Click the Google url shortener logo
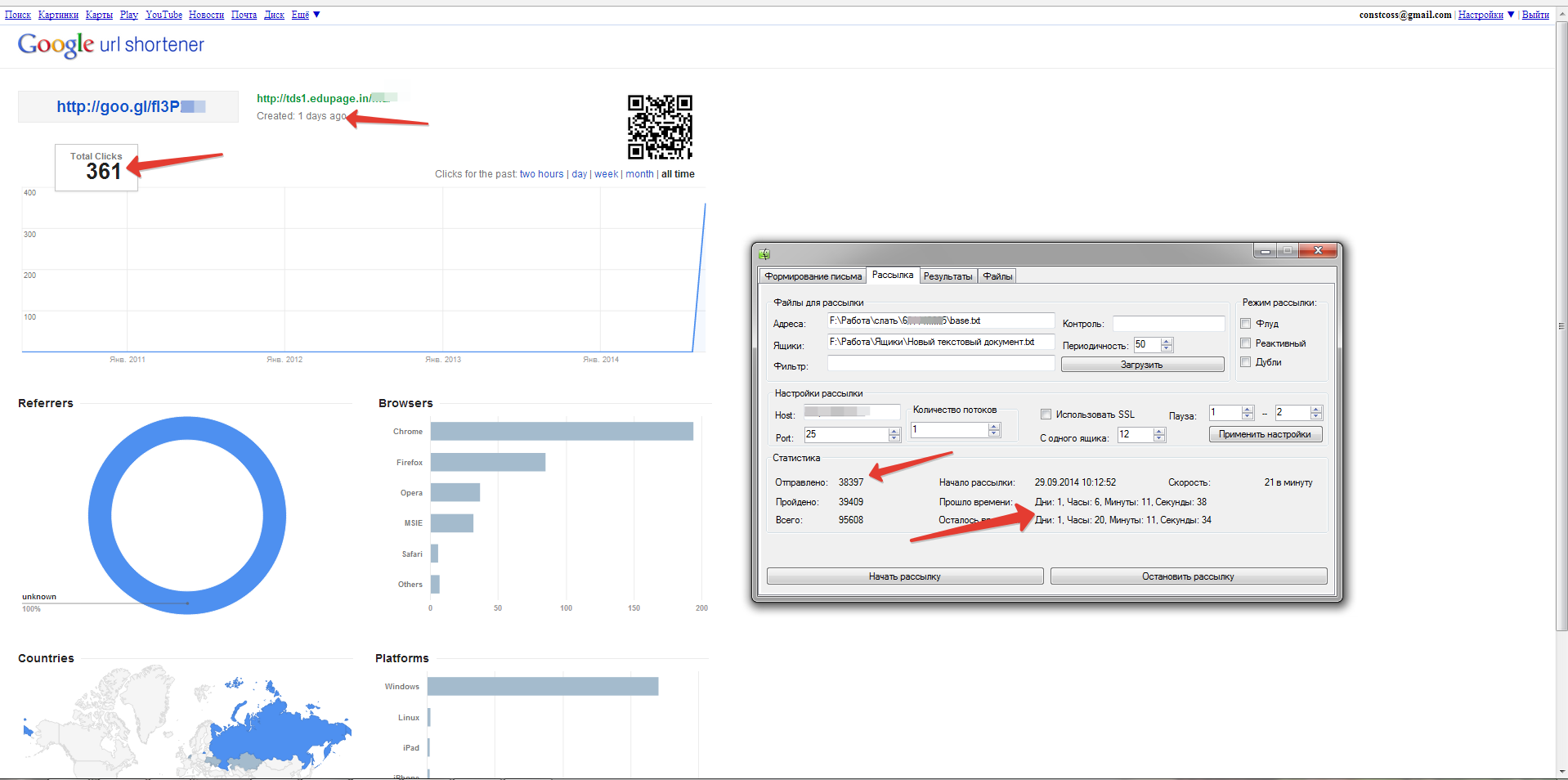The image size is (1568, 780). coord(111,45)
